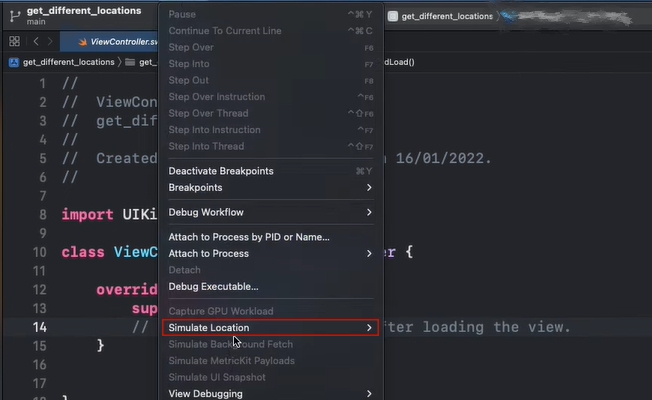This screenshot has width=652, height=400.
Task: Click Simulate UI Snapshot
Action: coord(270,377)
